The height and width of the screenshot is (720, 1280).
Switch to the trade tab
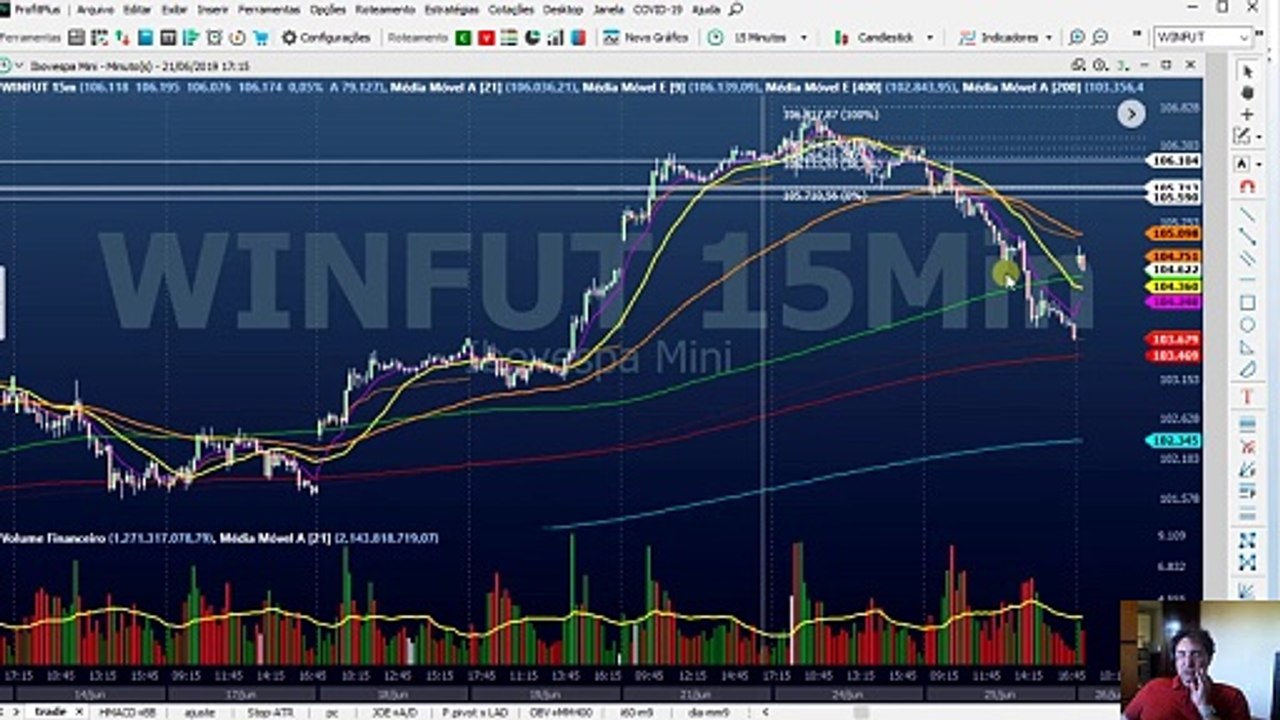[50, 712]
